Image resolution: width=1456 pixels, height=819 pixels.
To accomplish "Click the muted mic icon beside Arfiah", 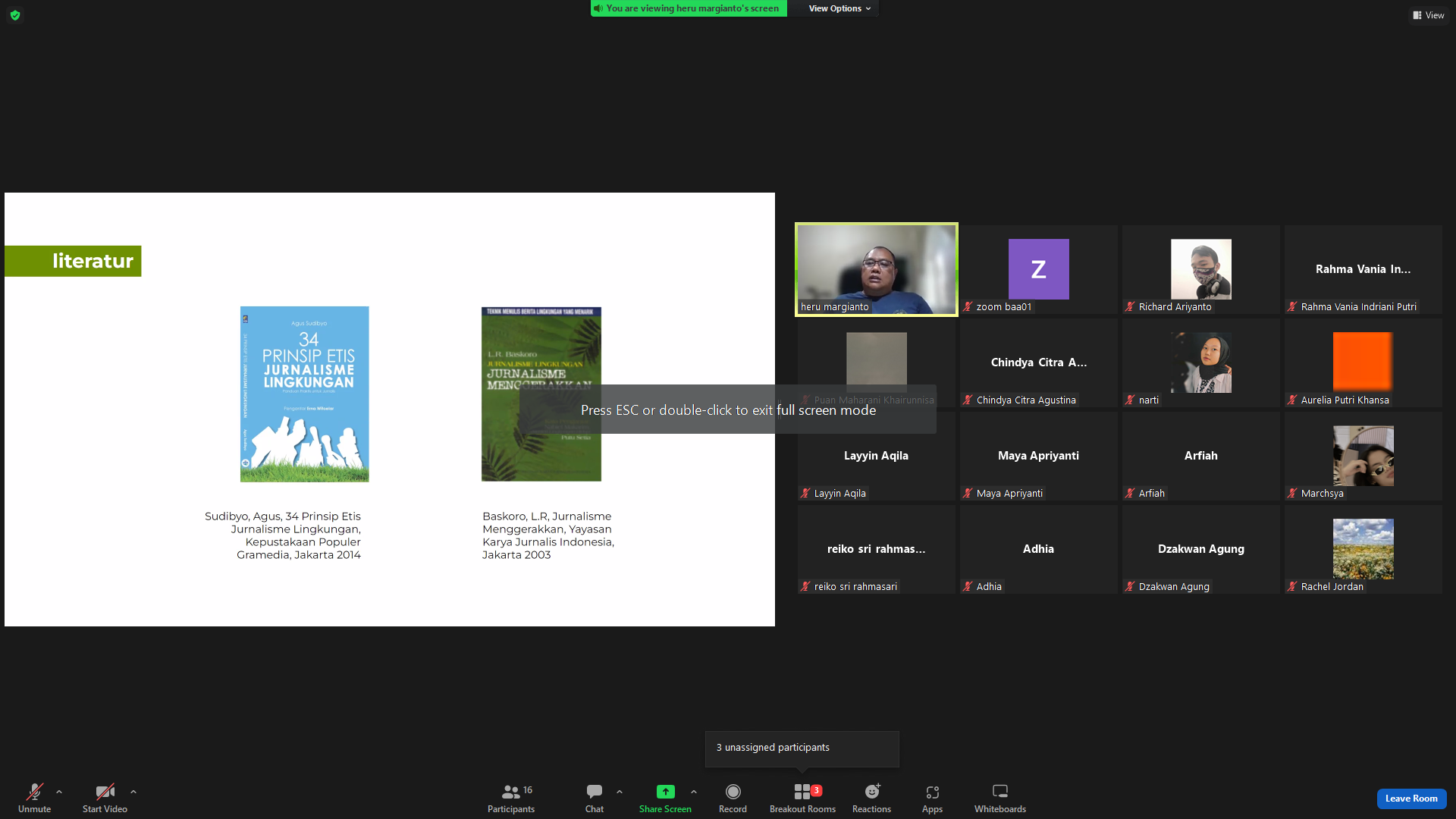I will 1130,494.
